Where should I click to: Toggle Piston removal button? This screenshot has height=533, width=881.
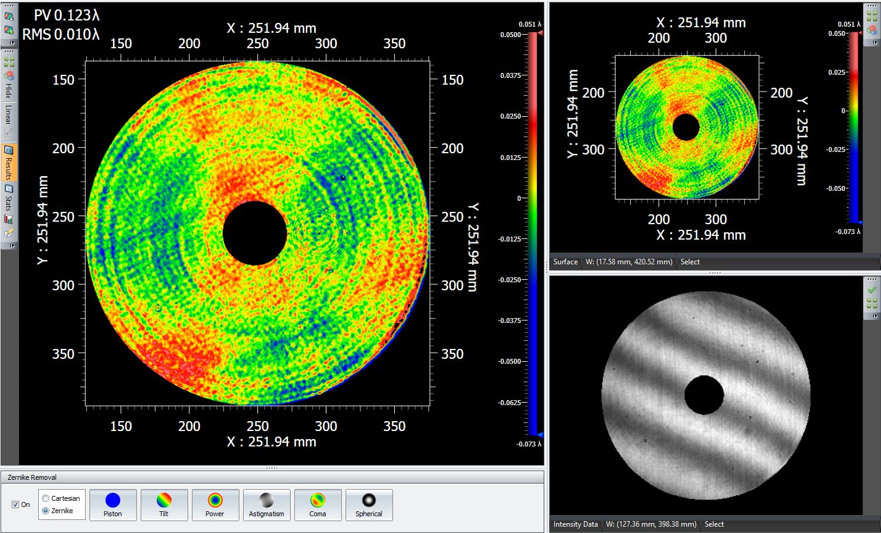click(x=113, y=505)
